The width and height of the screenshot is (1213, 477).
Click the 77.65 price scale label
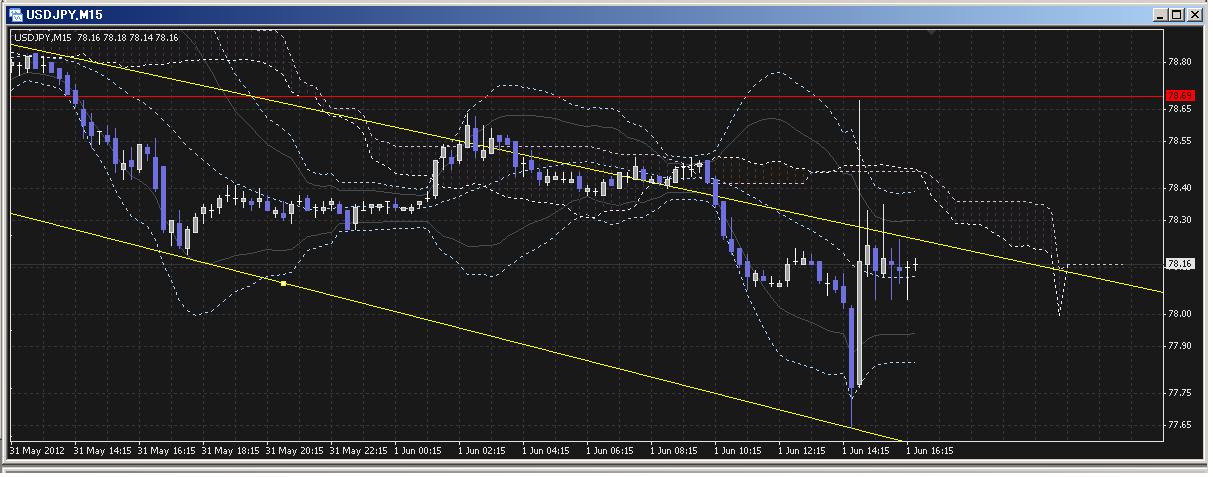(1180, 425)
